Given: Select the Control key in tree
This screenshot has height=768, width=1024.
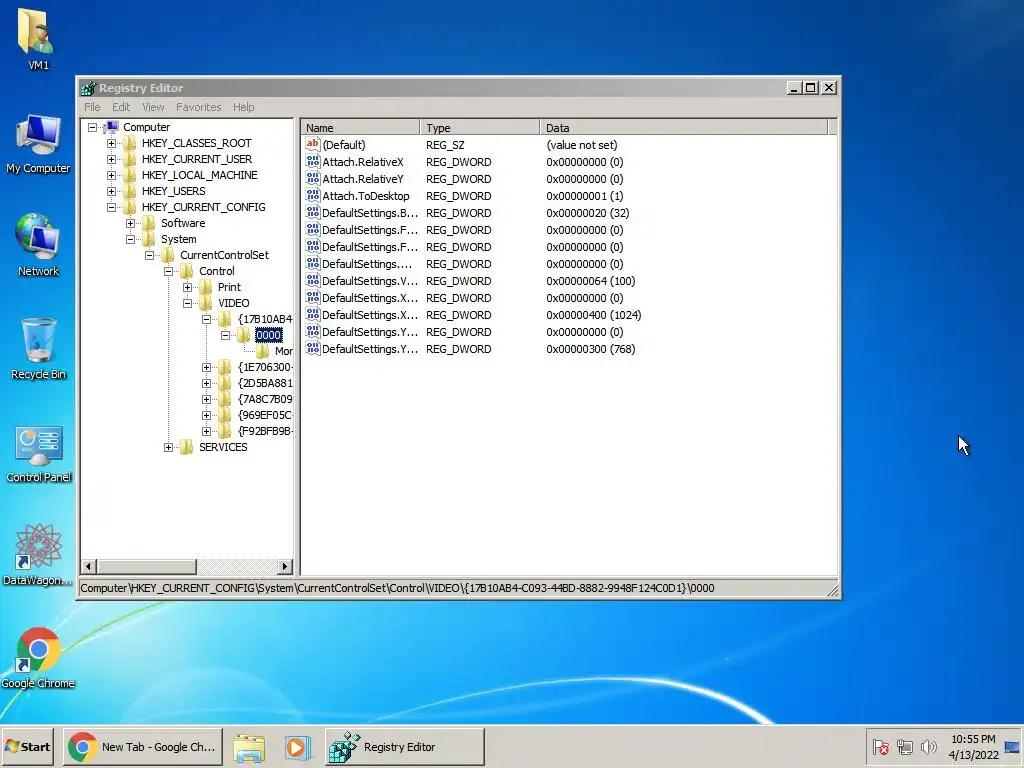Looking at the screenshot, I should [216, 271].
